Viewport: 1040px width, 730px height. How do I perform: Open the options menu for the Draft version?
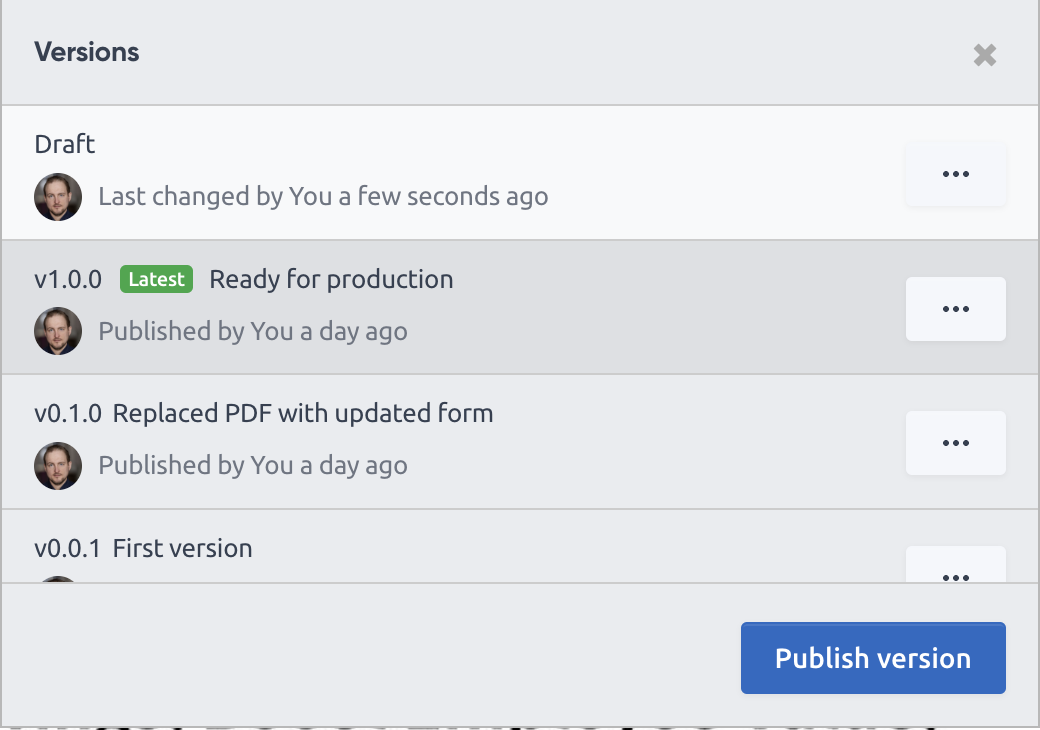coord(955,173)
